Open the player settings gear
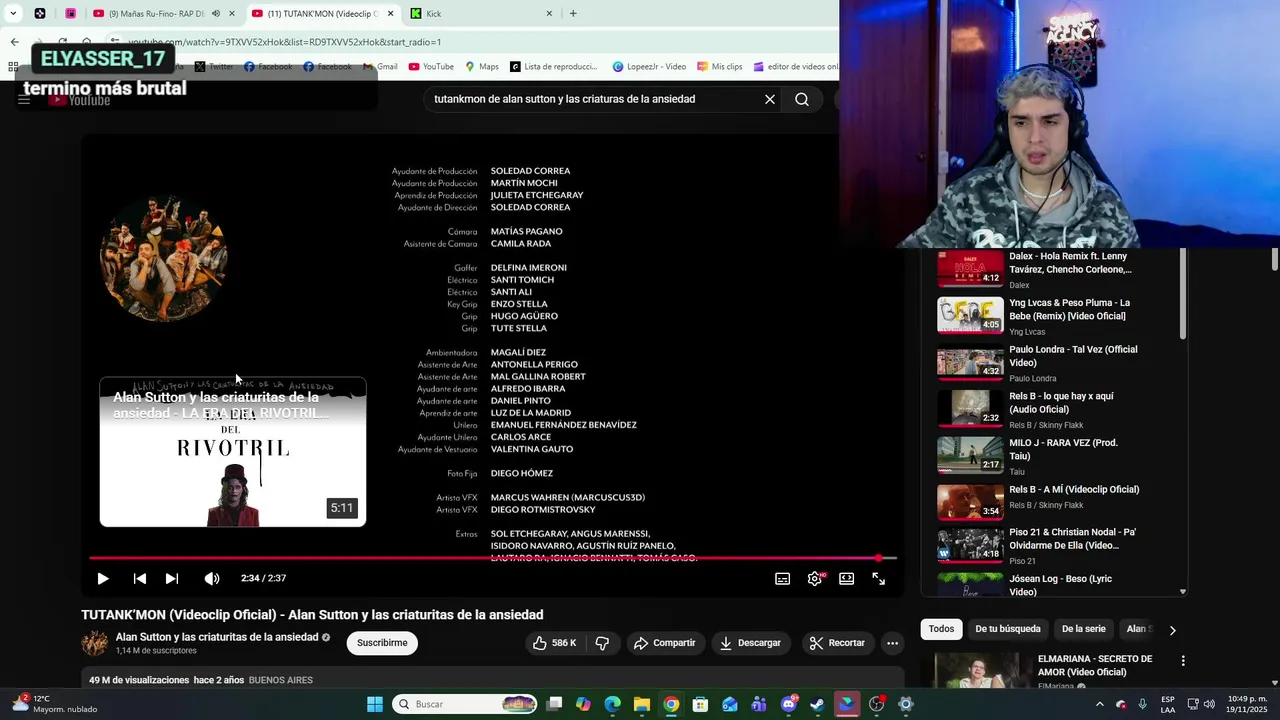The width and height of the screenshot is (1280, 720). pyautogui.click(x=815, y=578)
